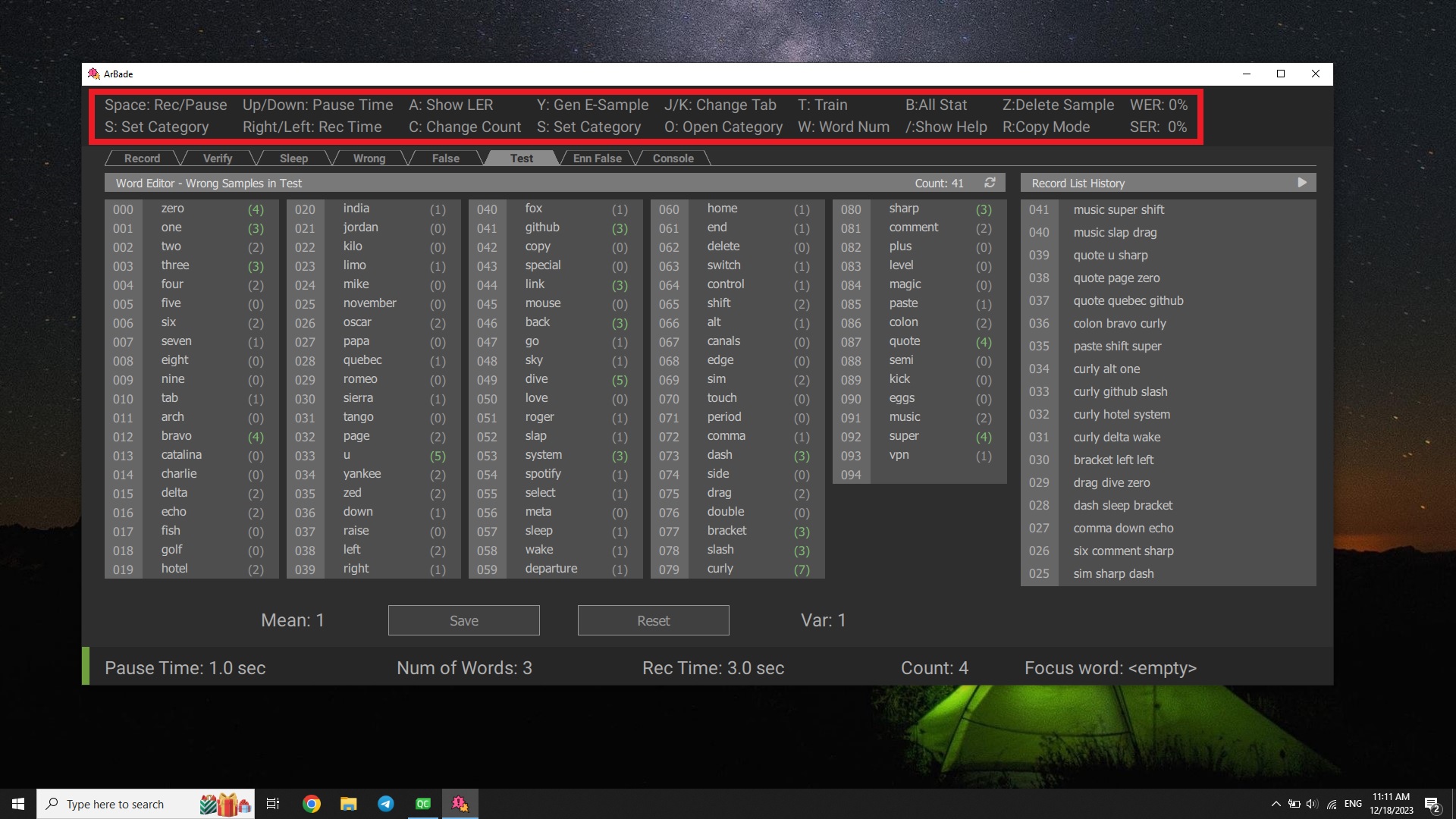Open Google Chrome from the taskbar

click(x=311, y=804)
